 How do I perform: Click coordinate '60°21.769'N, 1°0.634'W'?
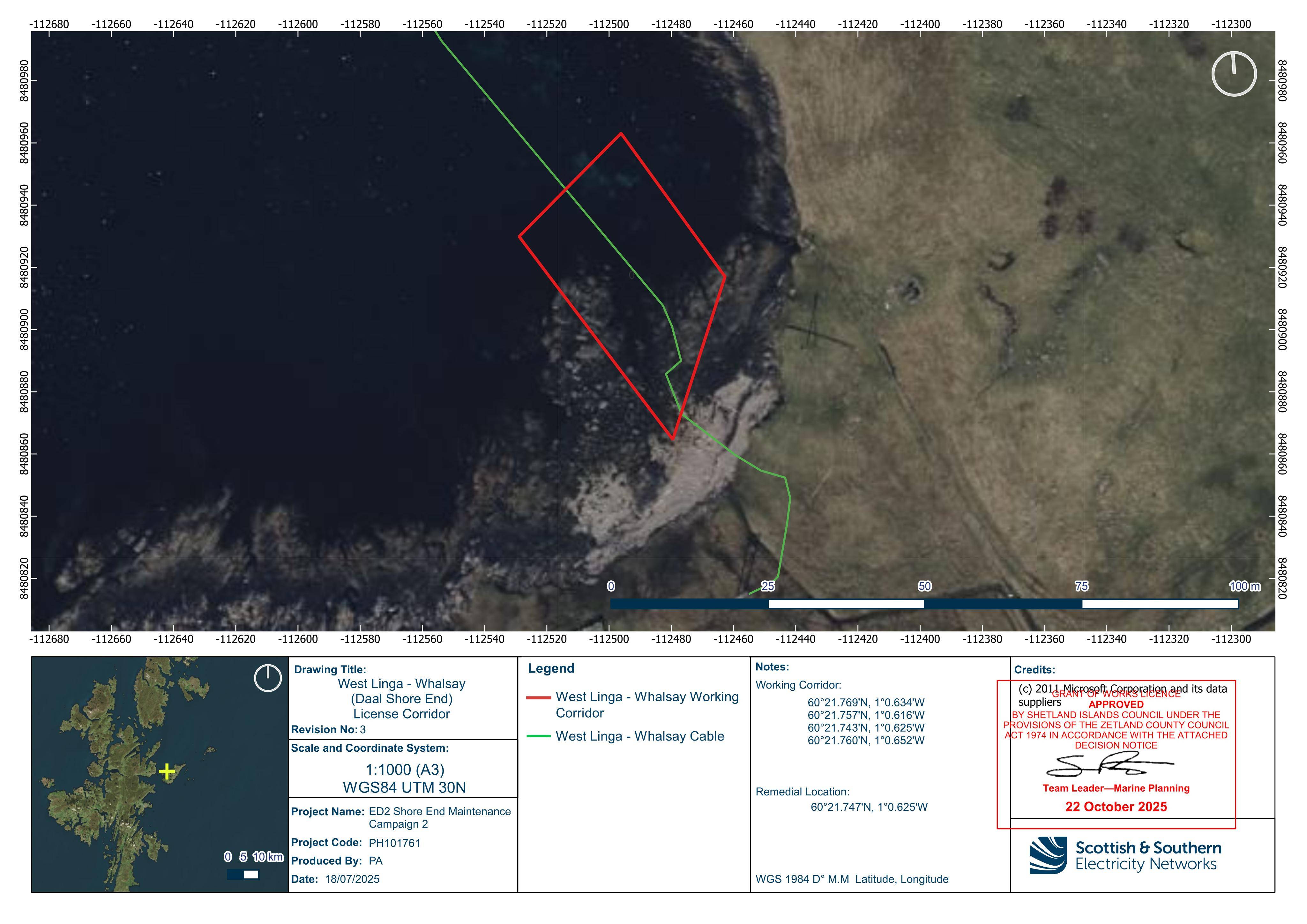coord(866,703)
